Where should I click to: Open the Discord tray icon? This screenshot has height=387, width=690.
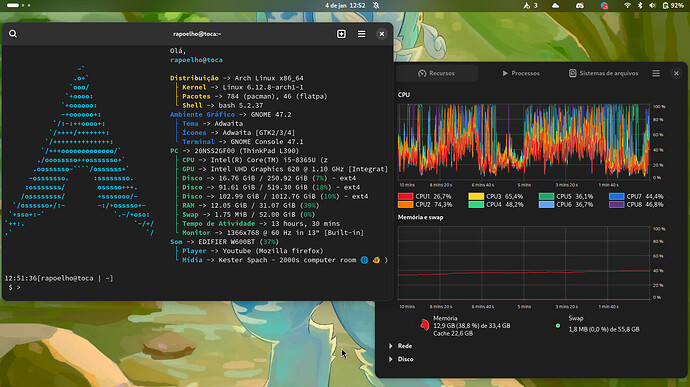[580, 5]
